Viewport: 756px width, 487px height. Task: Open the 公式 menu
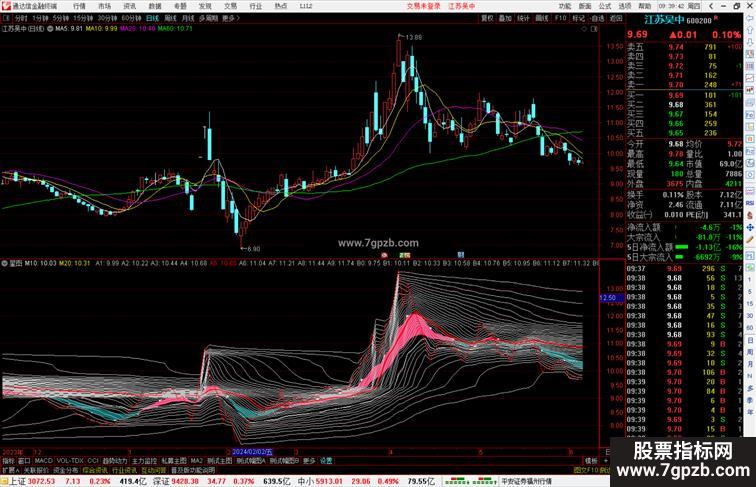coord(605,6)
